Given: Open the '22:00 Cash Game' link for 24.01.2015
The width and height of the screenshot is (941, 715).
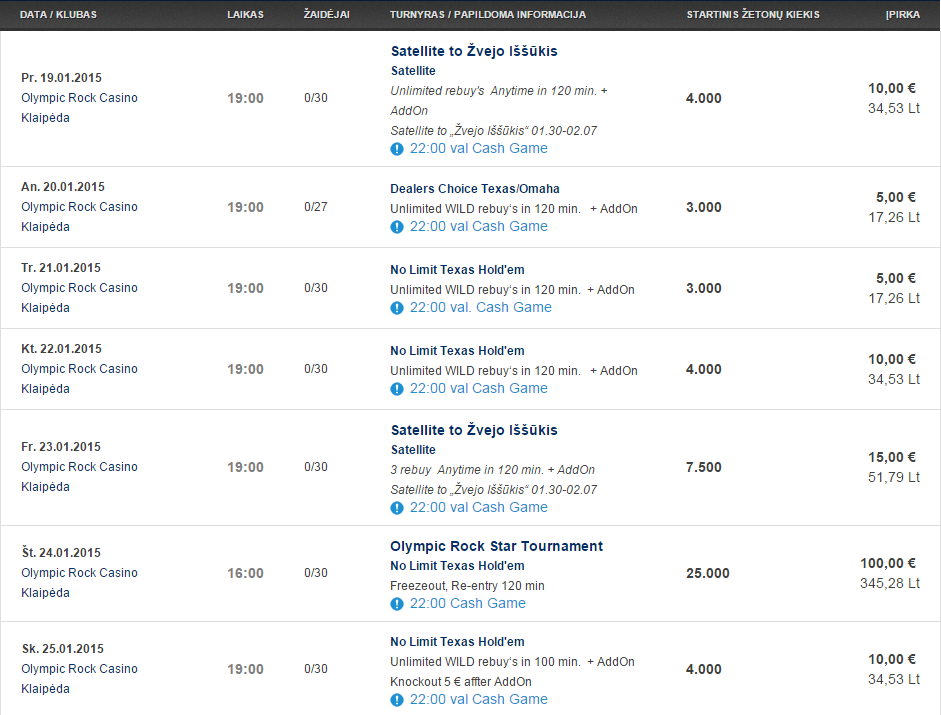Looking at the screenshot, I should (467, 603).
